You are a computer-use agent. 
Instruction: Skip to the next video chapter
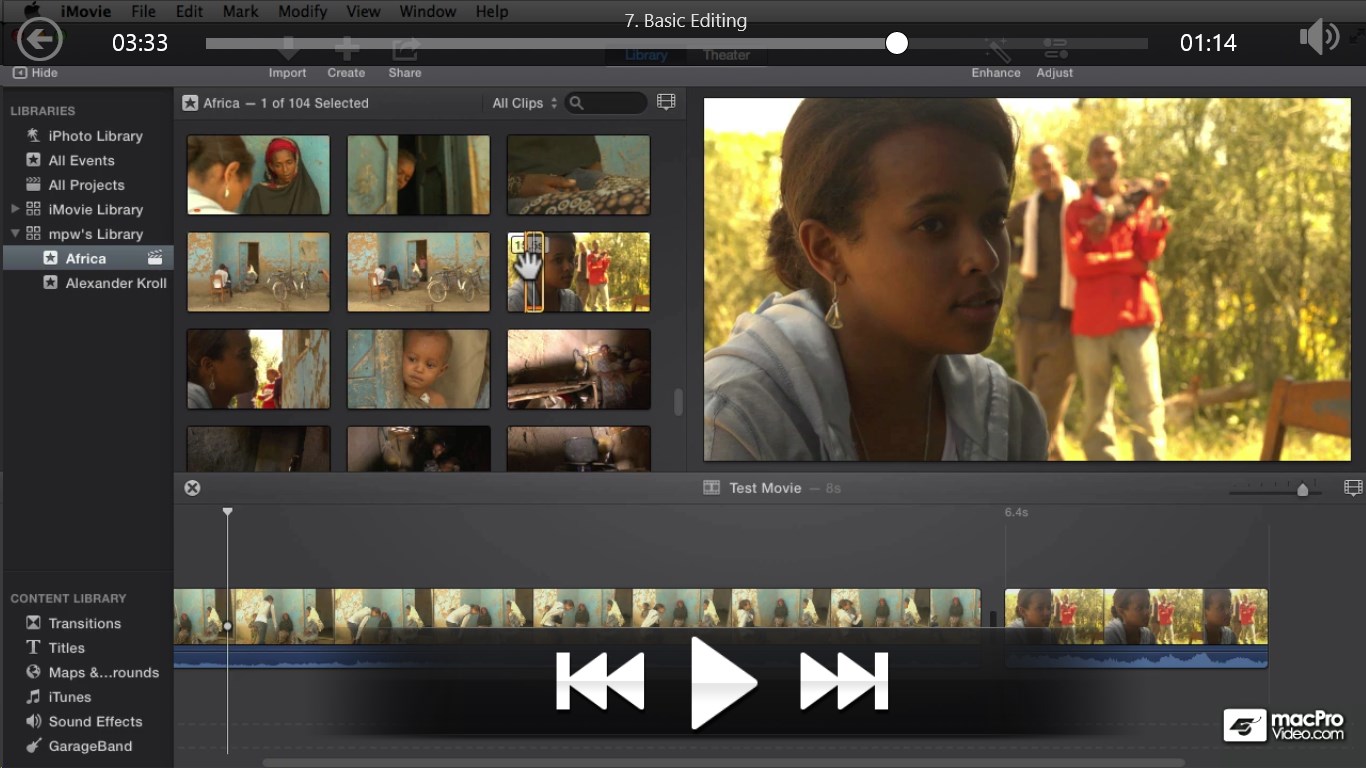(844, 681)
